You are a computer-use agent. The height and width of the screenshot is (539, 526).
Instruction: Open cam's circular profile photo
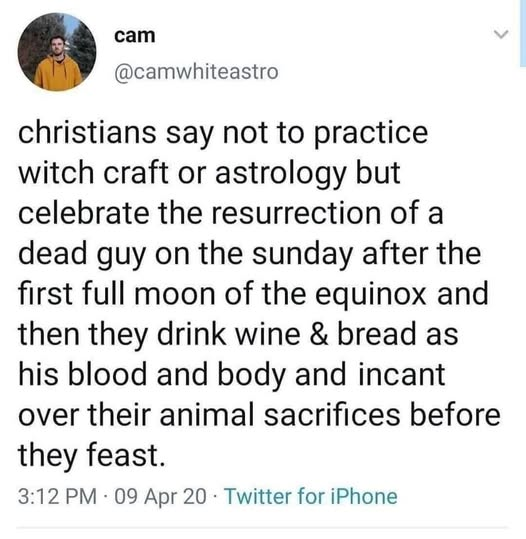point(57,52)
